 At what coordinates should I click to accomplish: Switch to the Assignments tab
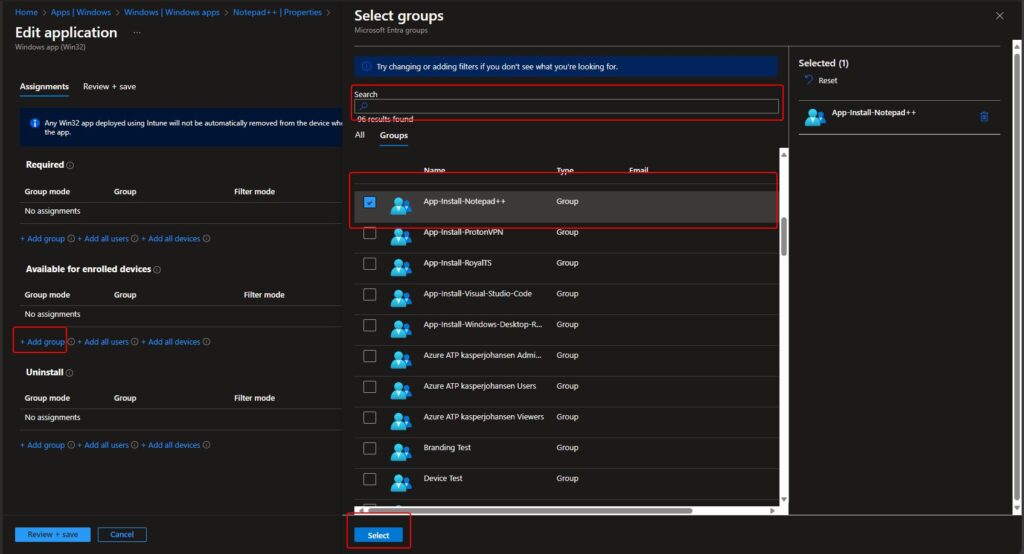click(x=44, y=87)
